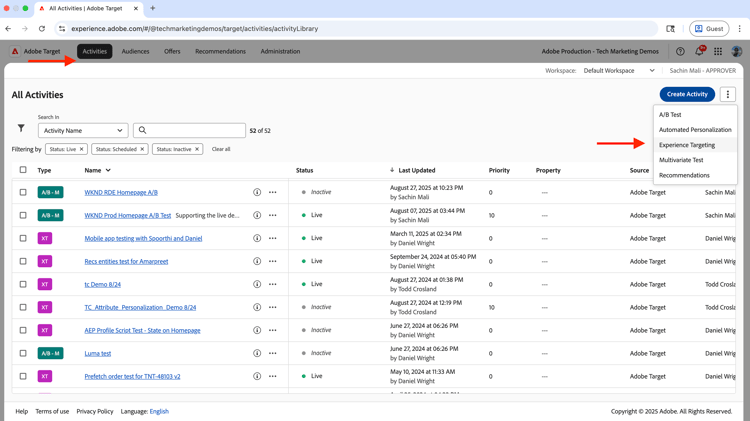Select all activities with header checkbox
The width and height of the screenshot is (750, 421).
point(23,170)
